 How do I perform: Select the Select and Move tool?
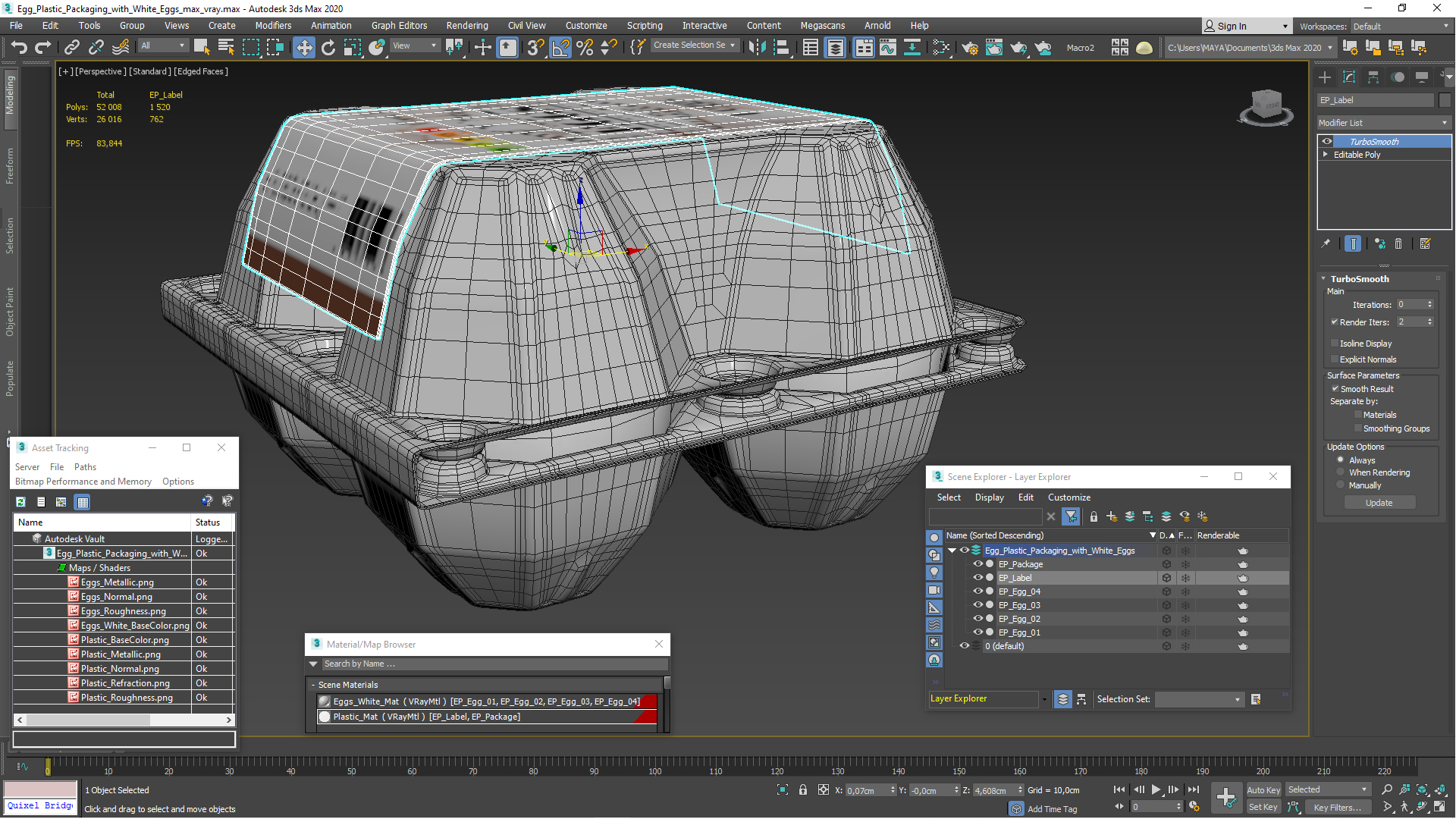[x=303, y=47]
